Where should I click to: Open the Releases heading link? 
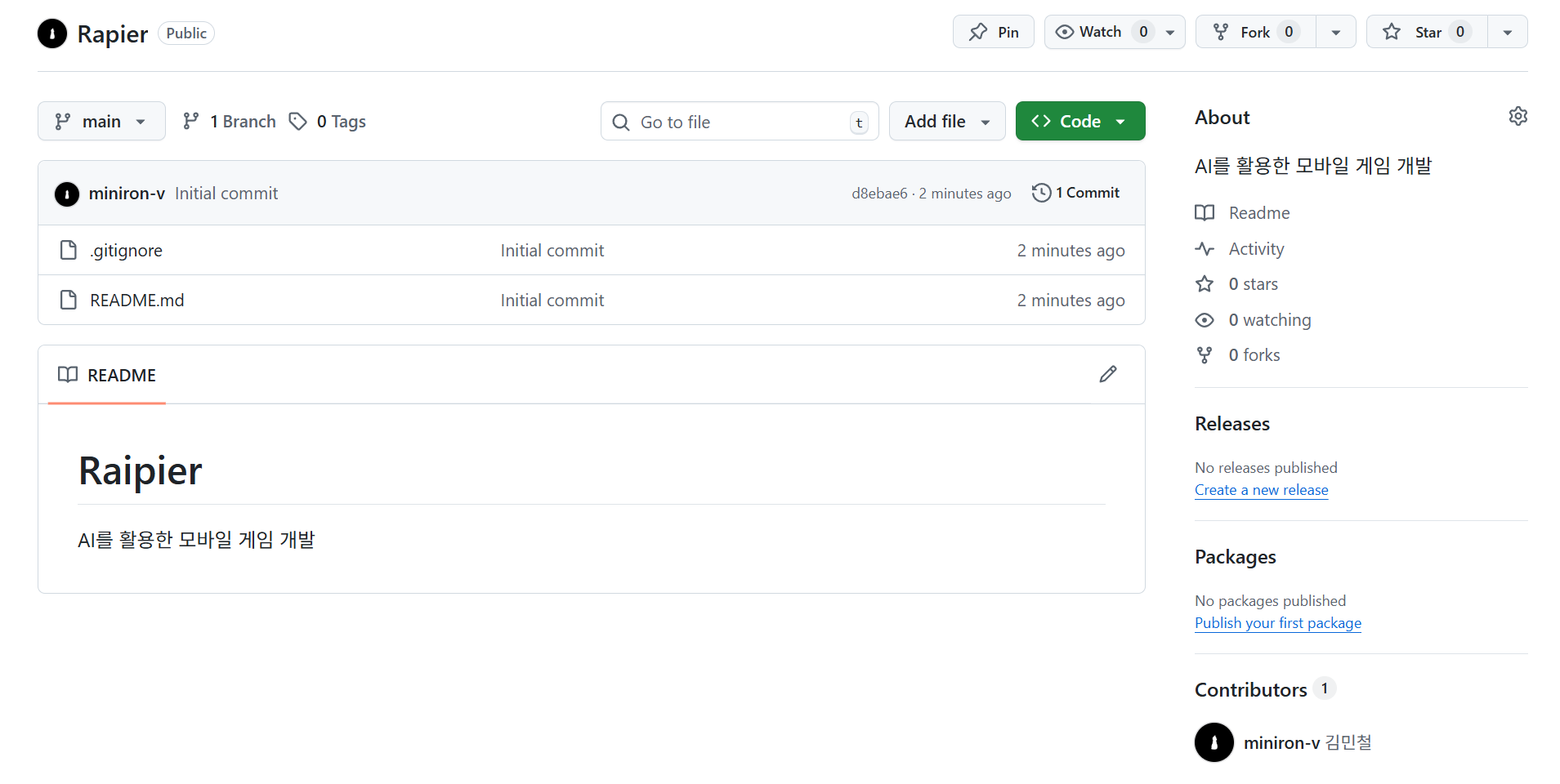click(1232, 424)
